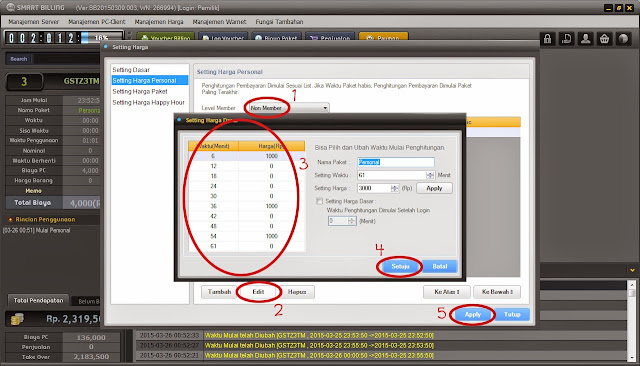Click the Nama Paket text field
Screen dimensions: 640x366
[x=396, y=162]
